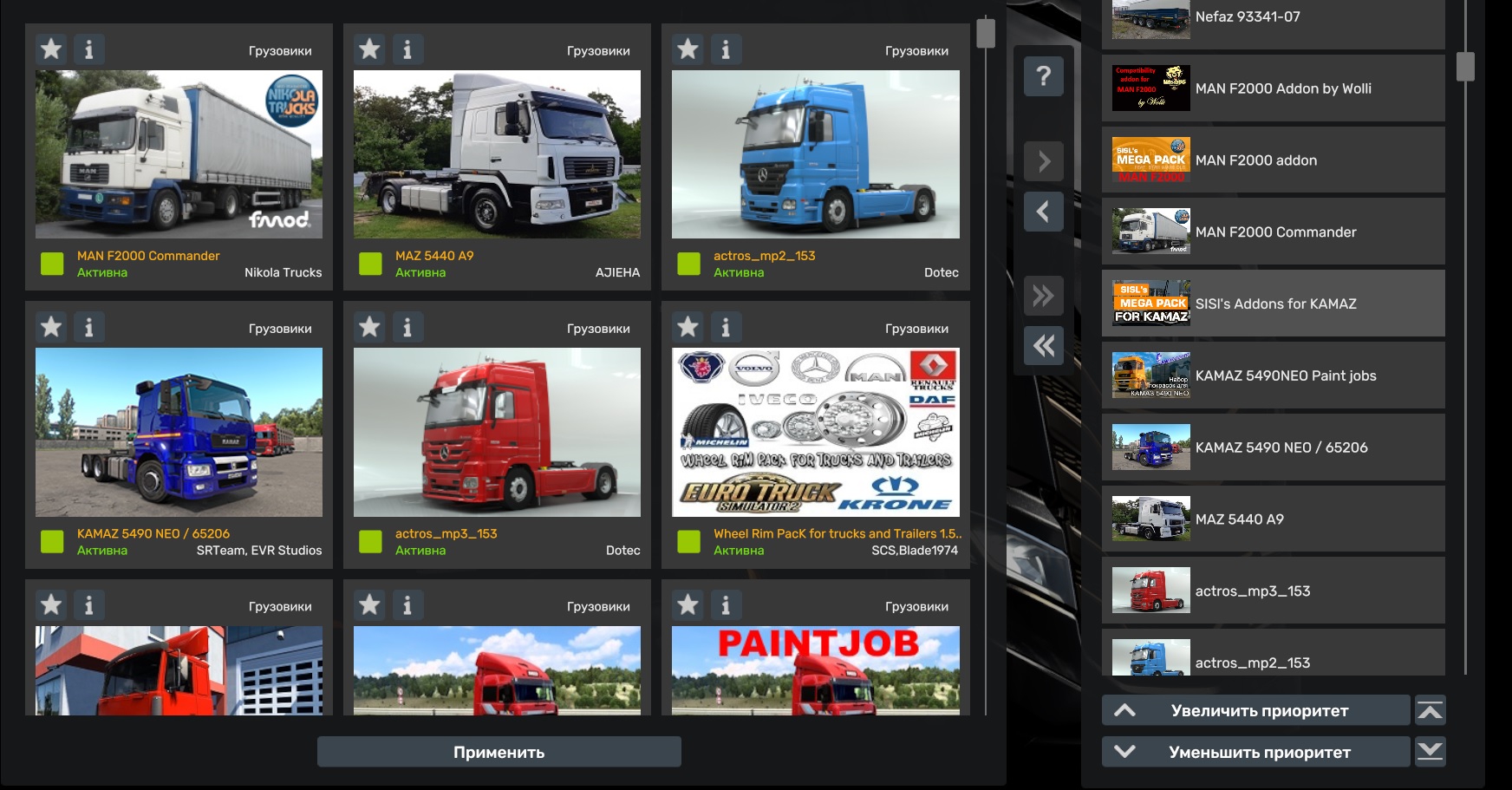
Task: Toggle actros_mp2_153 card's green active indicator
Action: point(688,264)
